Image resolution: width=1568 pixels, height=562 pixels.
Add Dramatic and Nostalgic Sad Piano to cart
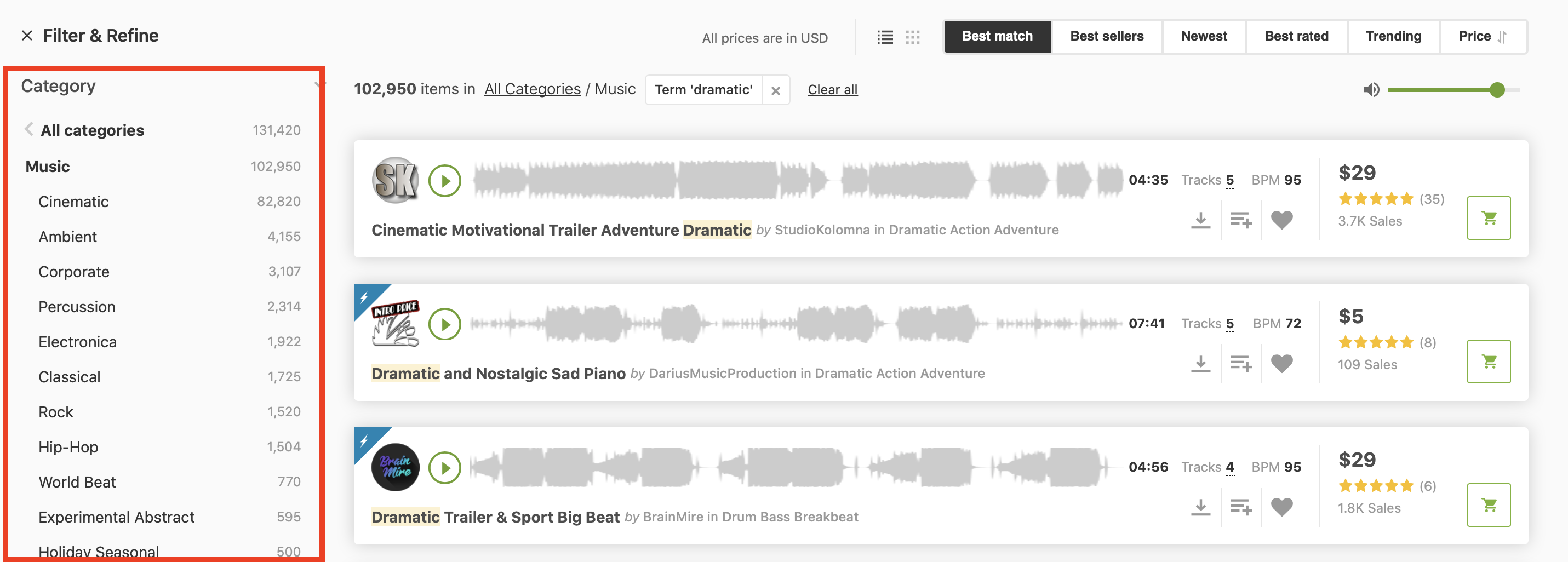1488,362
